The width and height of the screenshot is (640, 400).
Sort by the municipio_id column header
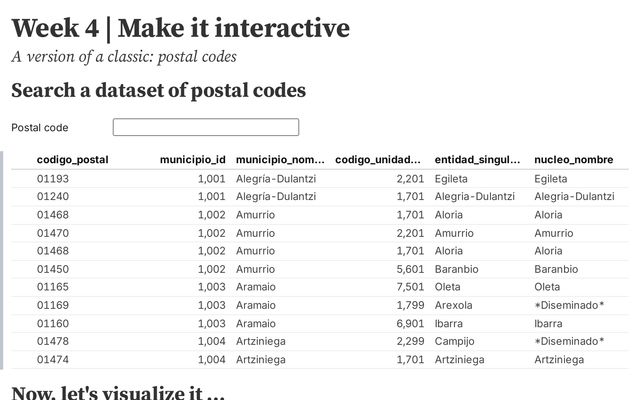192,160
